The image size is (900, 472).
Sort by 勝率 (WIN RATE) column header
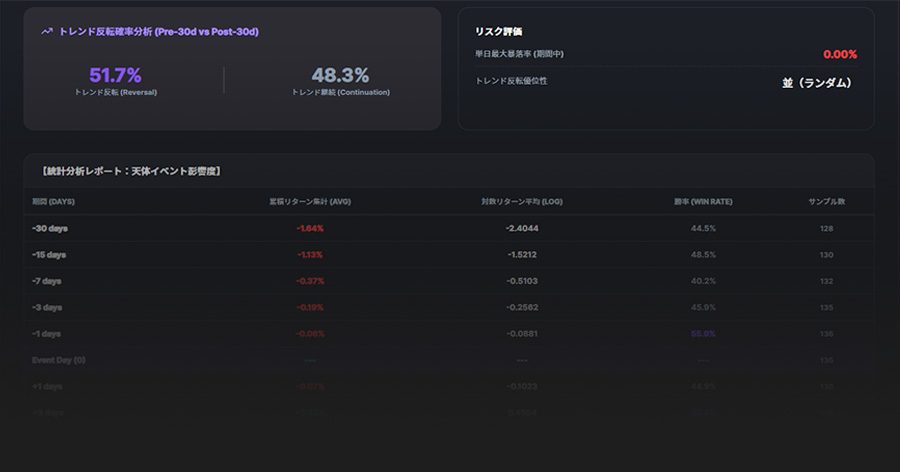tap(703, 202)
